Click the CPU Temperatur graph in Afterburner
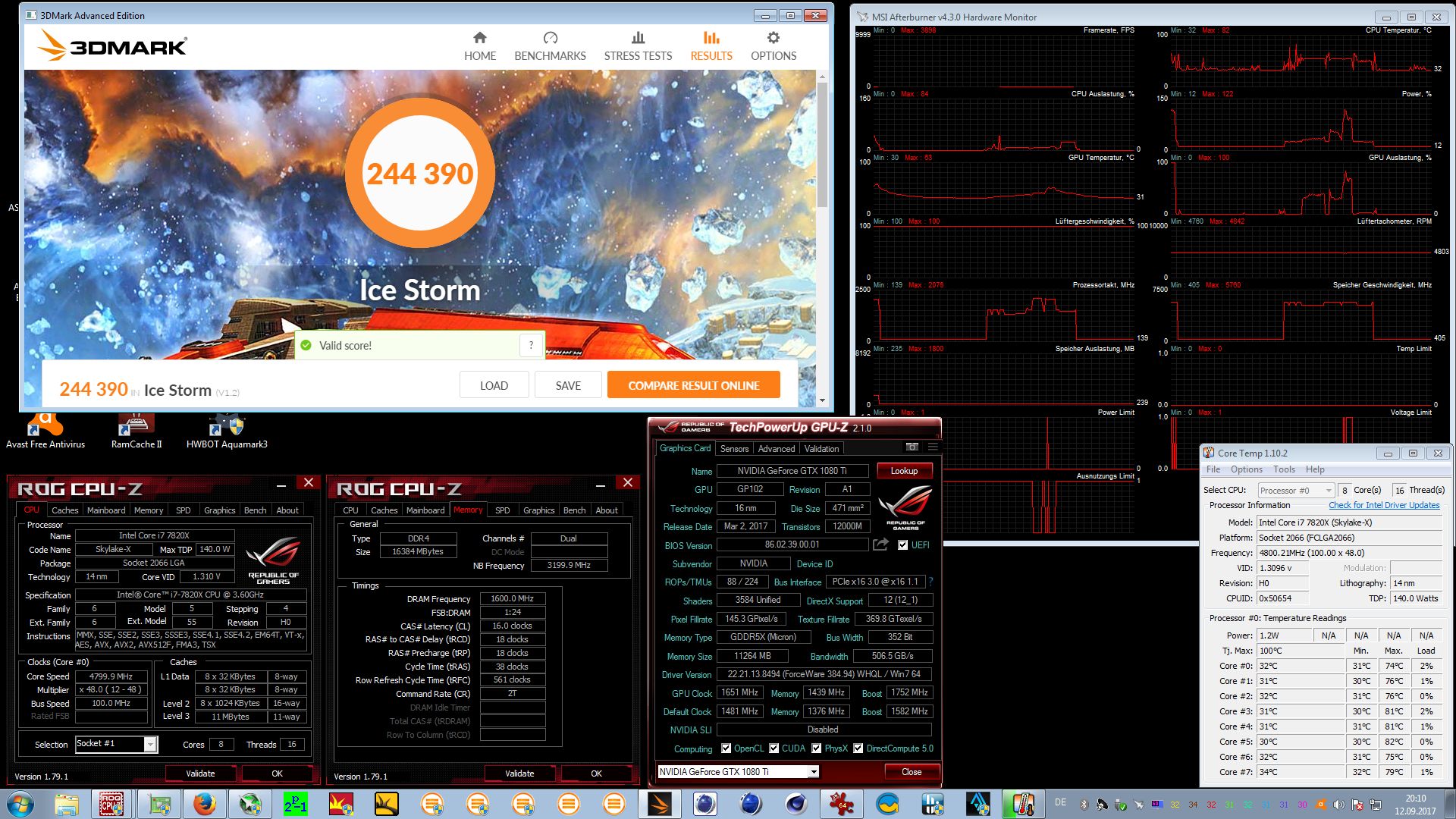Screen dimensions: 1456x819 tap(1301, 59)
